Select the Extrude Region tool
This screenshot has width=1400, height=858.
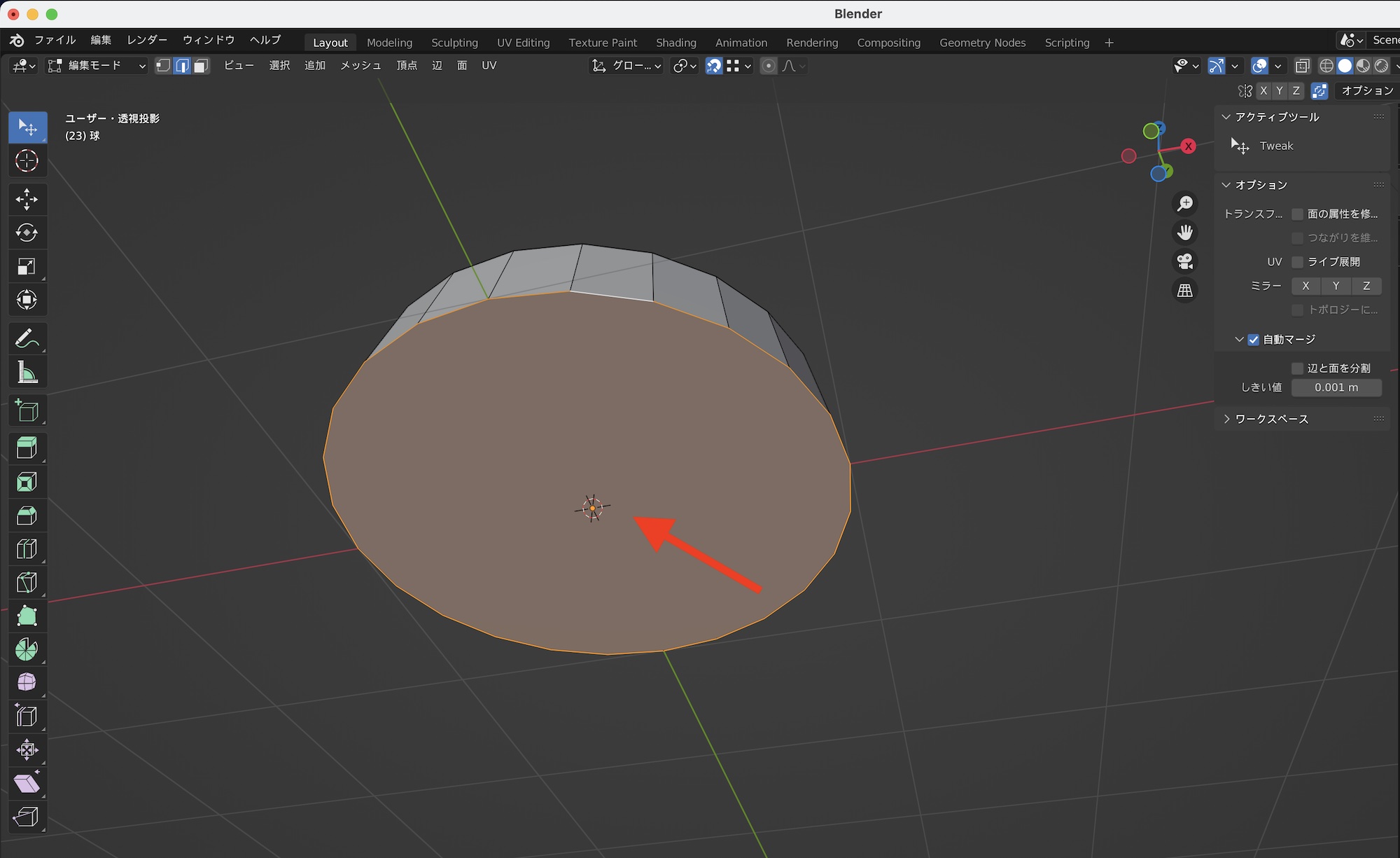[27, 448]
